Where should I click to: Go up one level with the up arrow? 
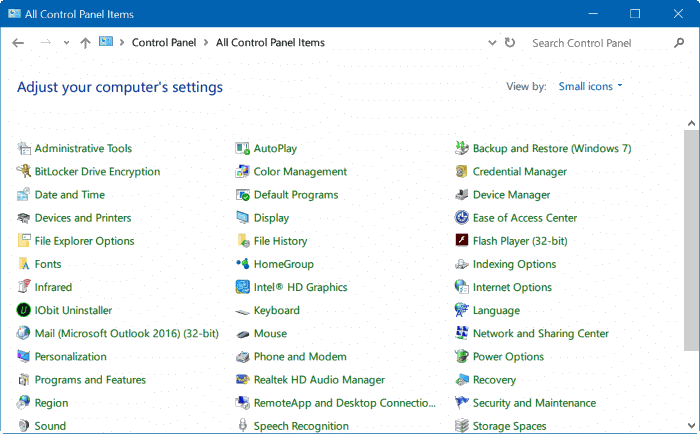85,43
